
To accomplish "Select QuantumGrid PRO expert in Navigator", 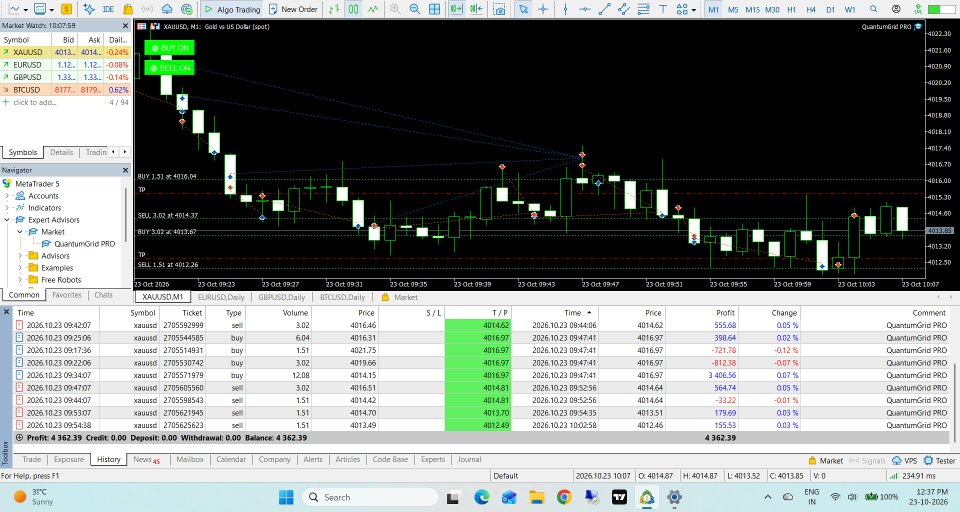I will pyautogui.click(x=84, y=244).
